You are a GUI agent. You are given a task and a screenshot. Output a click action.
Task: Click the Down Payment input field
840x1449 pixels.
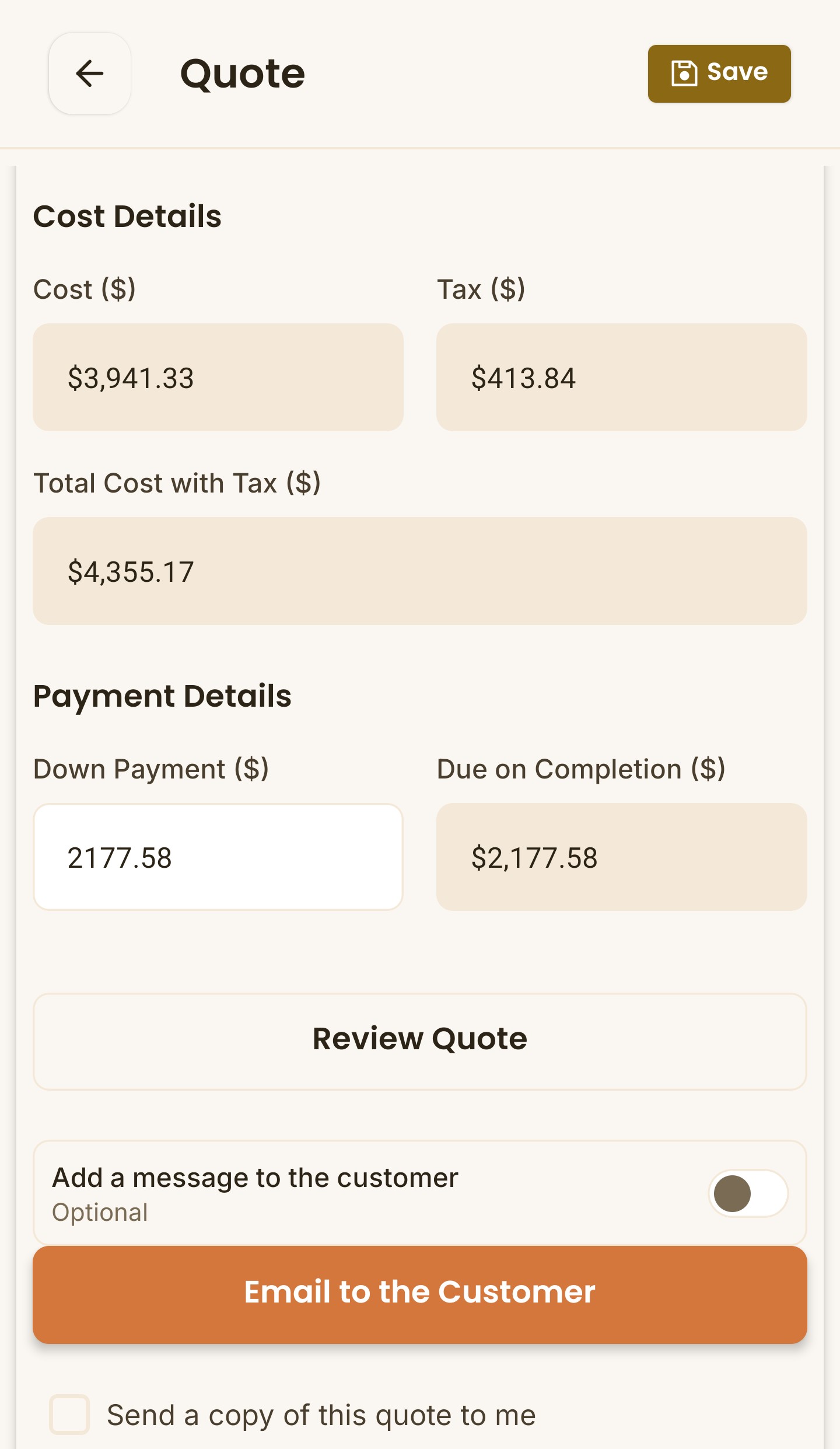(x=218, y=857)
